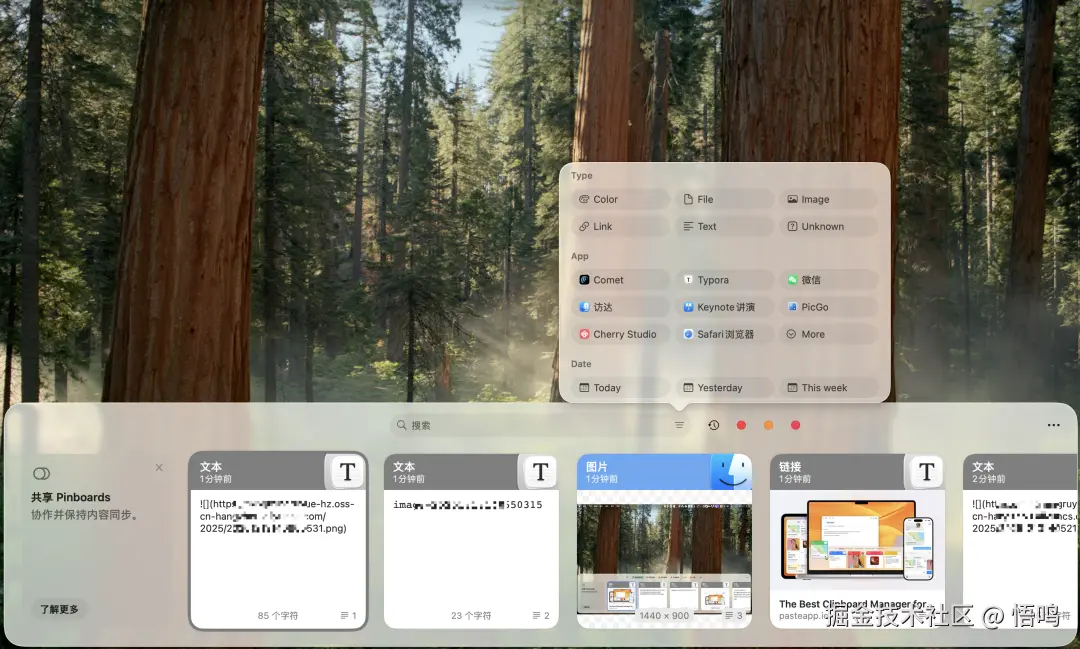Select the 图片 1440 × 900 clip
This screenshot has height=649, width=1080.
click(x=664, y=541)
